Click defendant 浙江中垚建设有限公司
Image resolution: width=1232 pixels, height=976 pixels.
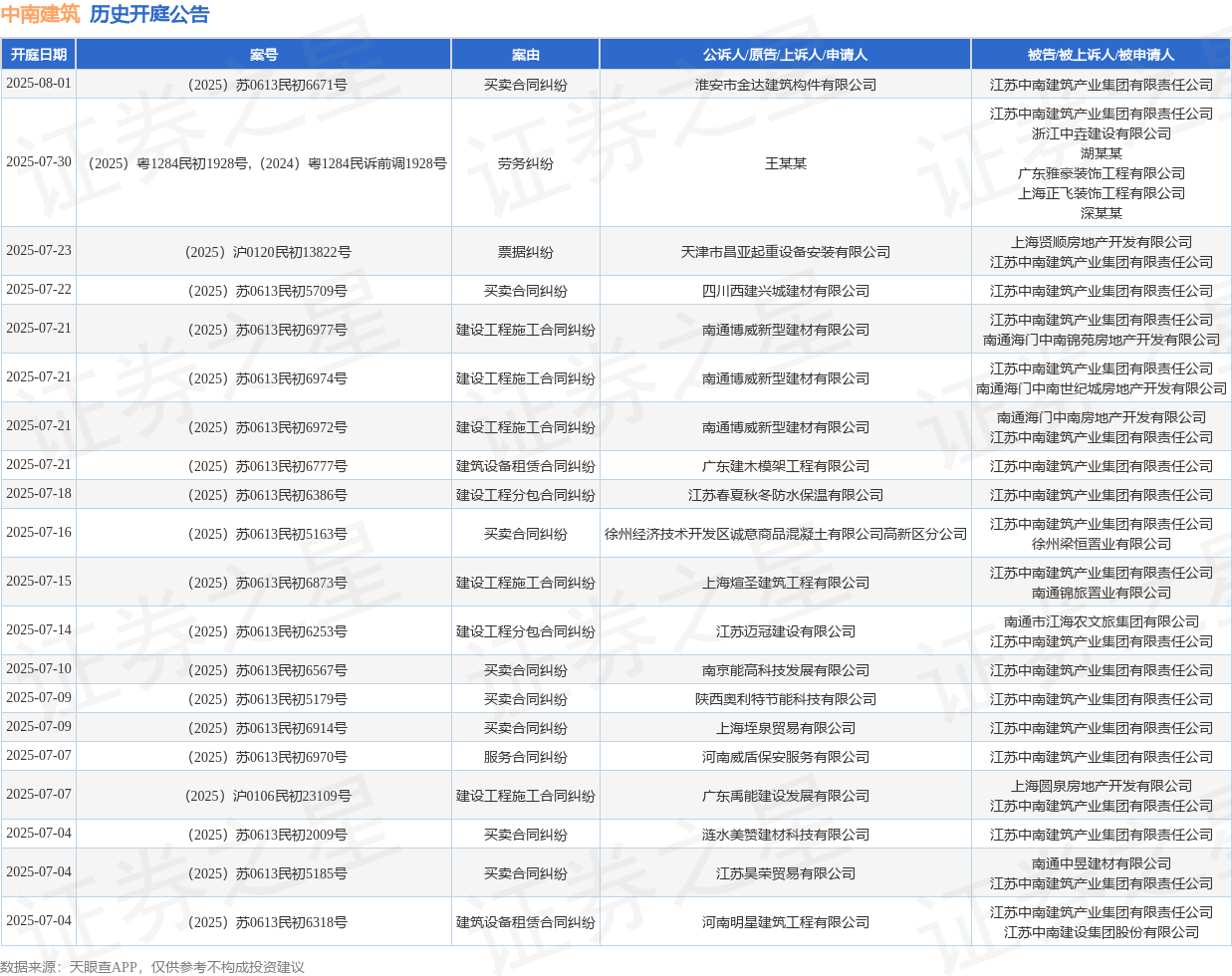1102,133
